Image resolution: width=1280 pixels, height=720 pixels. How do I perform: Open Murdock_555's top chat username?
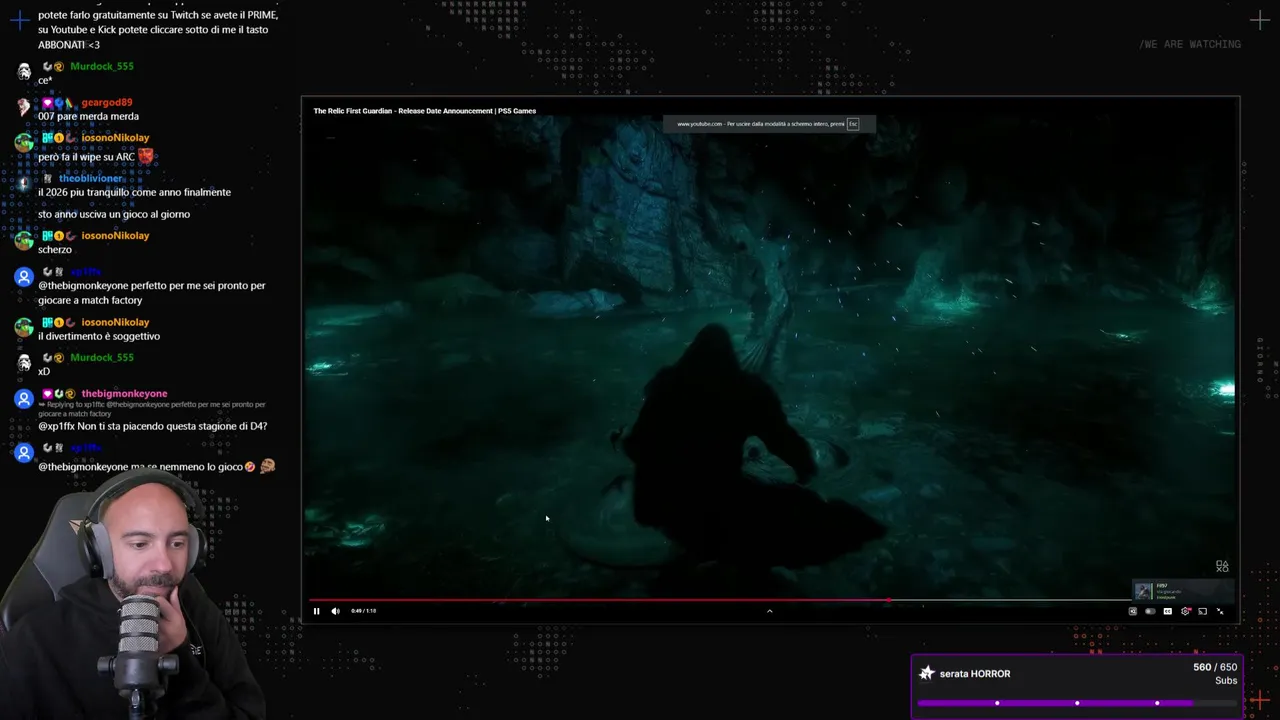101,66
